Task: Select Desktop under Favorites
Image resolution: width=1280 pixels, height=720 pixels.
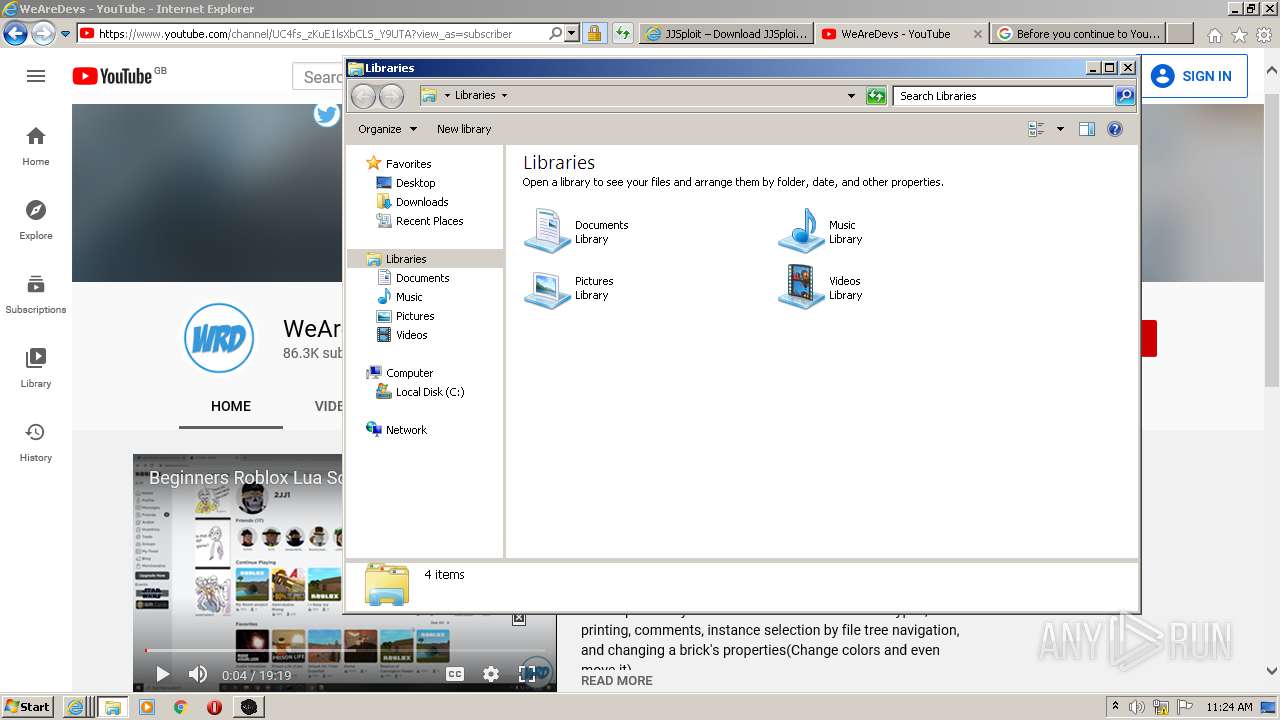Action: (406, 183)
